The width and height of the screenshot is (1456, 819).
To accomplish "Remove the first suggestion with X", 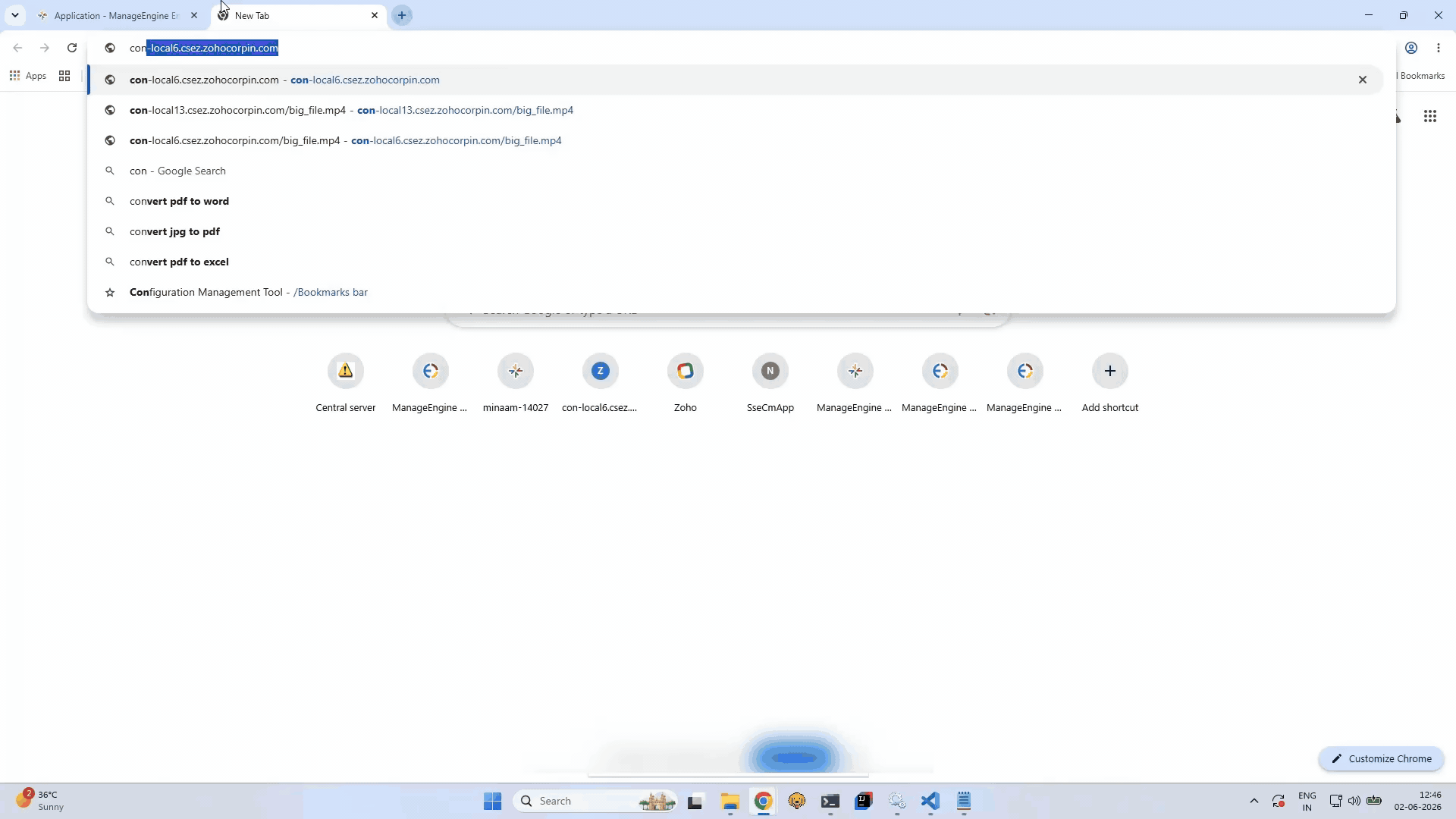I will [x=1363, y=80].
